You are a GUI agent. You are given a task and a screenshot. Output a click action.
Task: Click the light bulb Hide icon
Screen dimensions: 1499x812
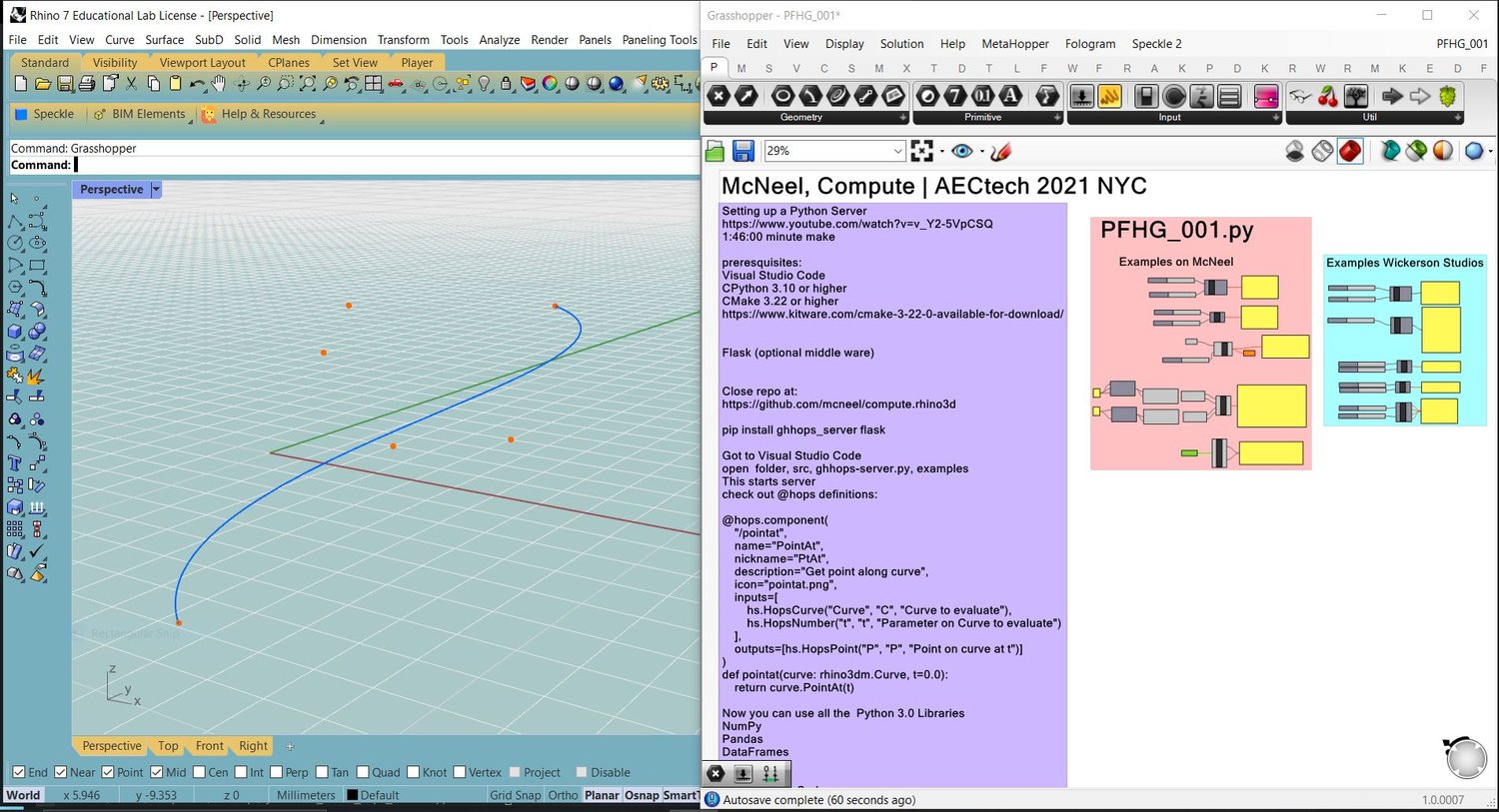(x=485, y=84)
